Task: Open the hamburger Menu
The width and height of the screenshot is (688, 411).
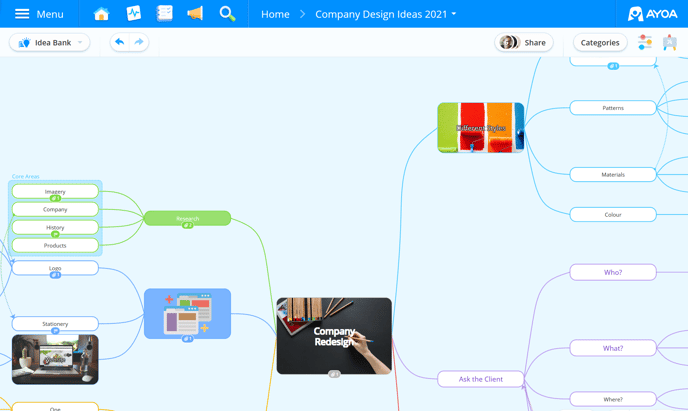Action: coord(39,14)
